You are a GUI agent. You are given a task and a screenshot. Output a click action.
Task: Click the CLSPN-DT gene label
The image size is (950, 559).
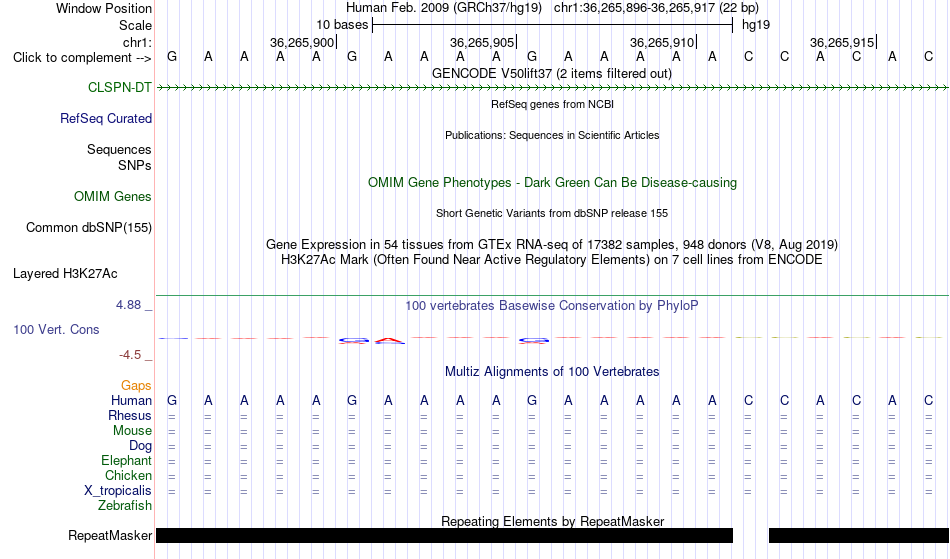pos(119,88)
